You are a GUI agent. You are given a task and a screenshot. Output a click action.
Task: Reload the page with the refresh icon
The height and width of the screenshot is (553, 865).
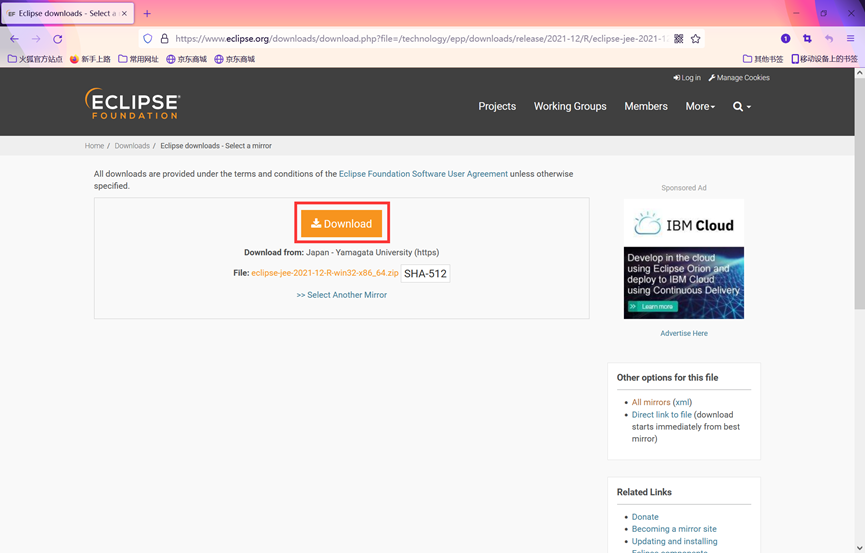pyautogui.click(x=57, y=39)
